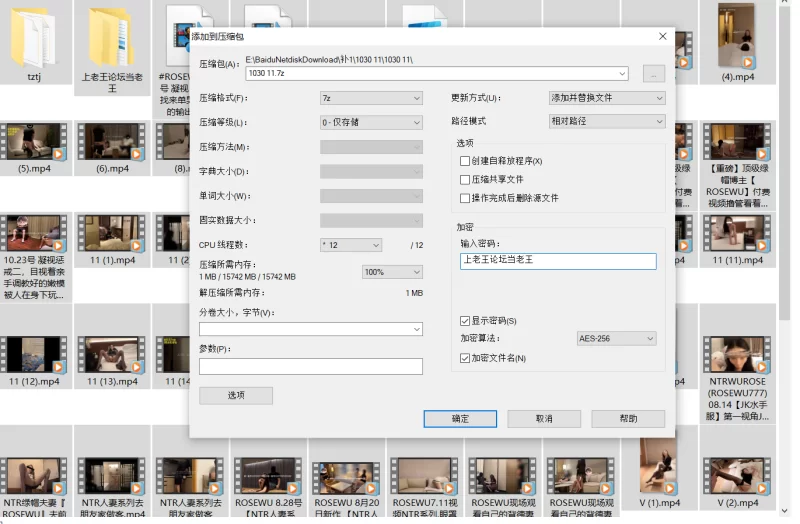This screenshot has height=524, width=800.
Task: Toggle the 显示密码 checkbox
Action: pyautogui.click(x=464, y=321)
